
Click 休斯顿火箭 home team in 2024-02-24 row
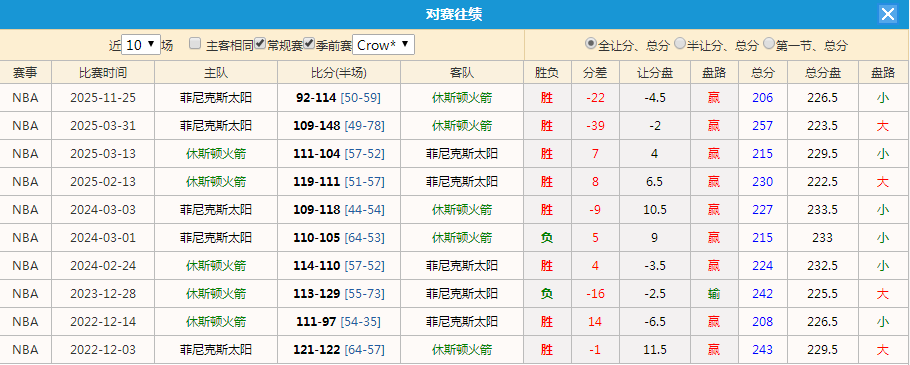tap(216, 265)
